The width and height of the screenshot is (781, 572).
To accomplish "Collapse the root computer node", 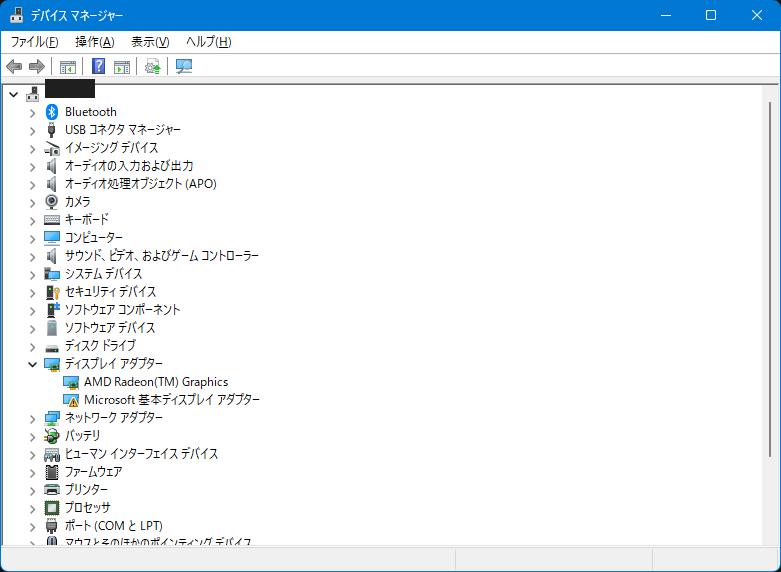I will (x=13, y=94).
